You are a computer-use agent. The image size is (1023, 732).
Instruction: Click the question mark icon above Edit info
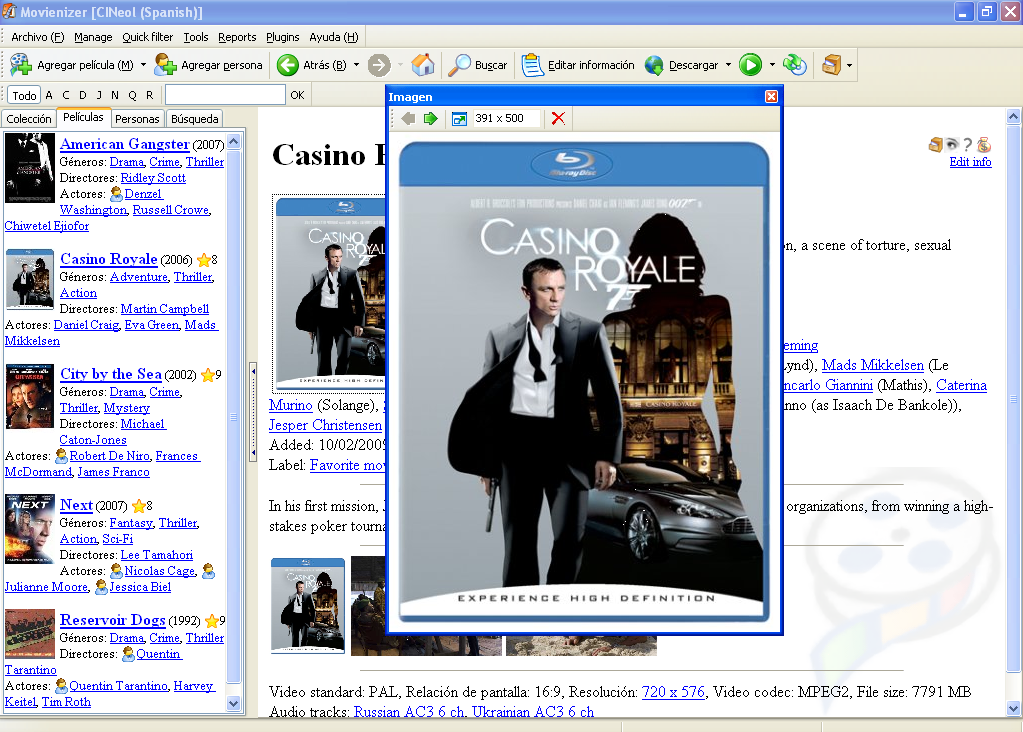[968, 145]
